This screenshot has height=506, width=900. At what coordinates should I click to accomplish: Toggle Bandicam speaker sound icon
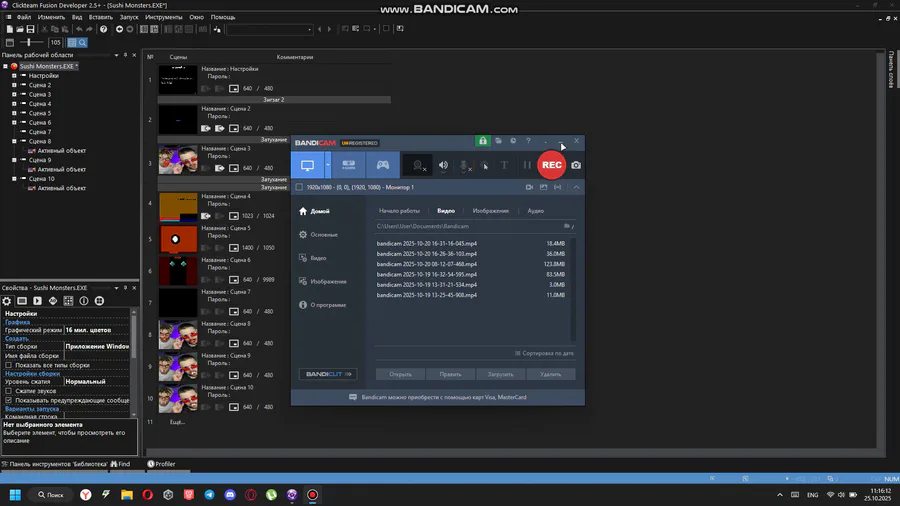pyautogui.click(x=443, y=166)
